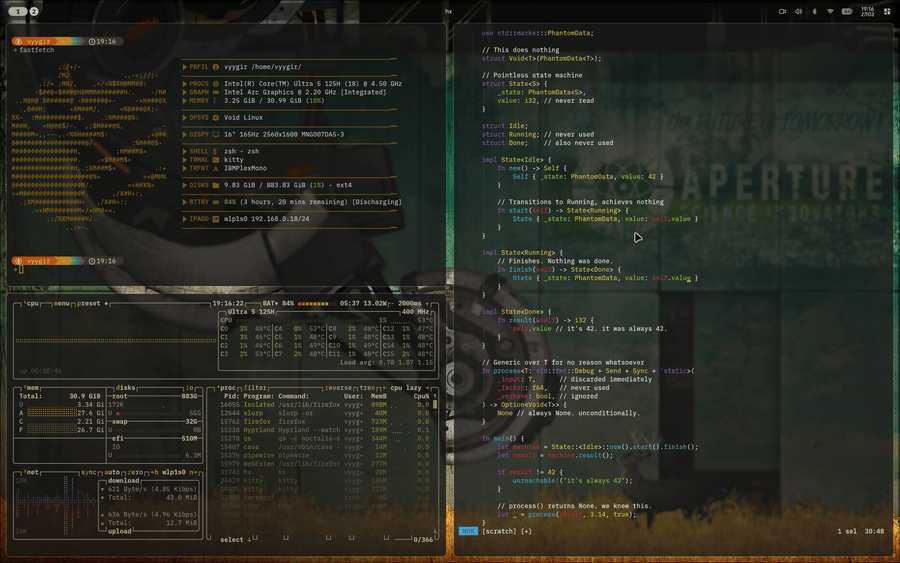Image resolution: width=900 pixels, height=563 pixels.
Task: Open the filter field in btop proc panel
Action: pyautogui.click(x=255, y=387)
